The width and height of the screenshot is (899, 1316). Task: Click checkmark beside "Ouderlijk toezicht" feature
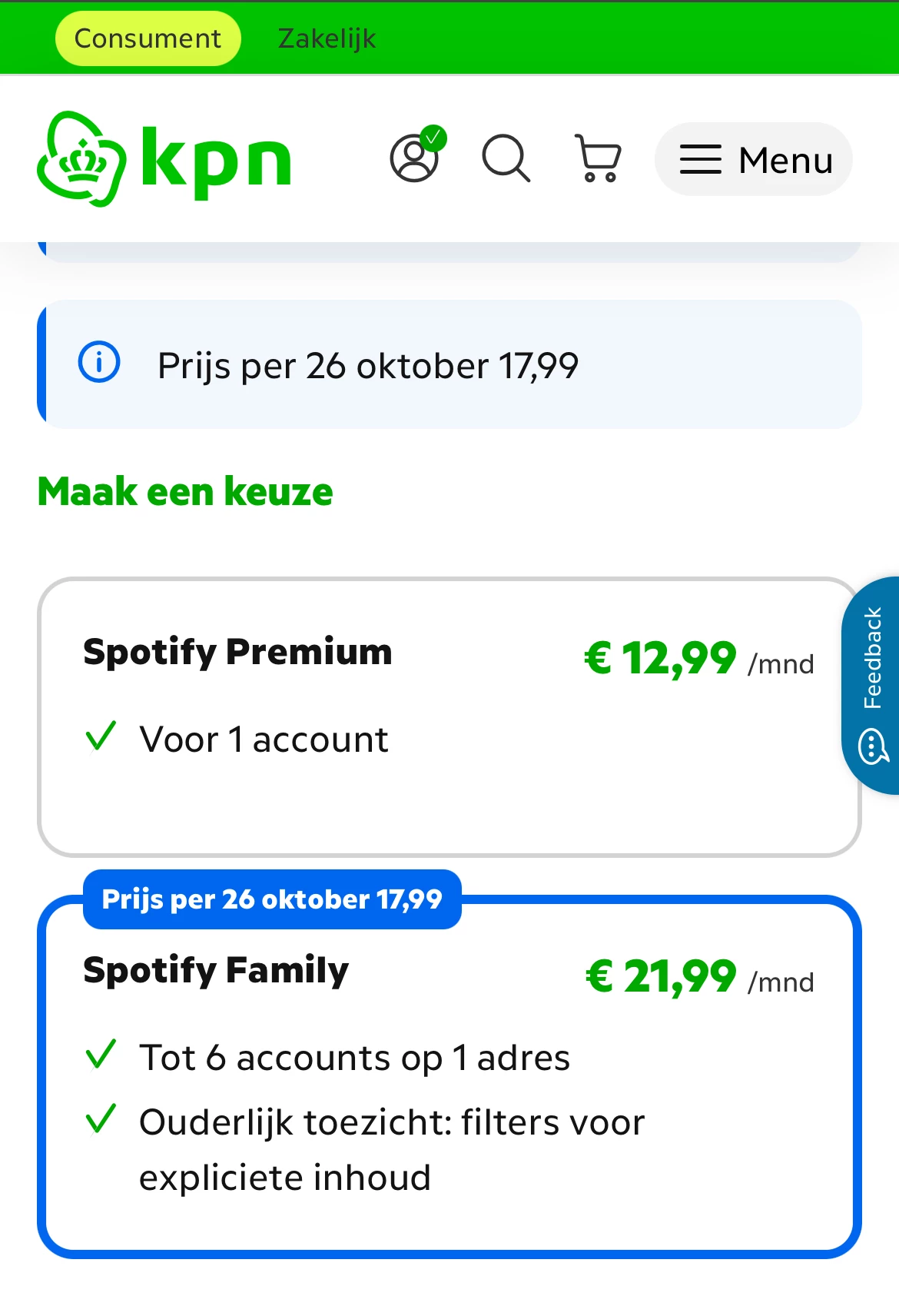pyautogui.click(x=101, y=1120)
